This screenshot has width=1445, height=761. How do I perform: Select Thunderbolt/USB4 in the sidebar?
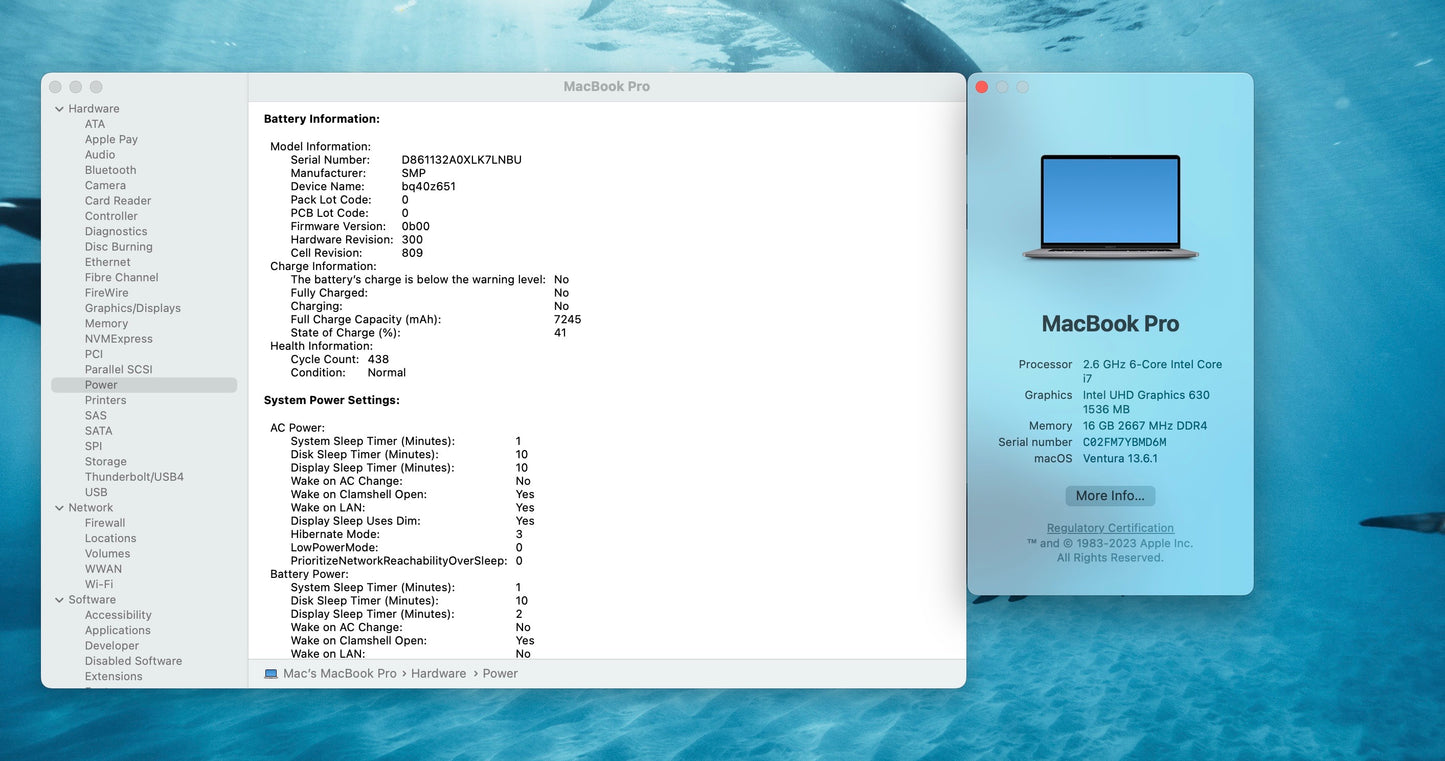134,477
